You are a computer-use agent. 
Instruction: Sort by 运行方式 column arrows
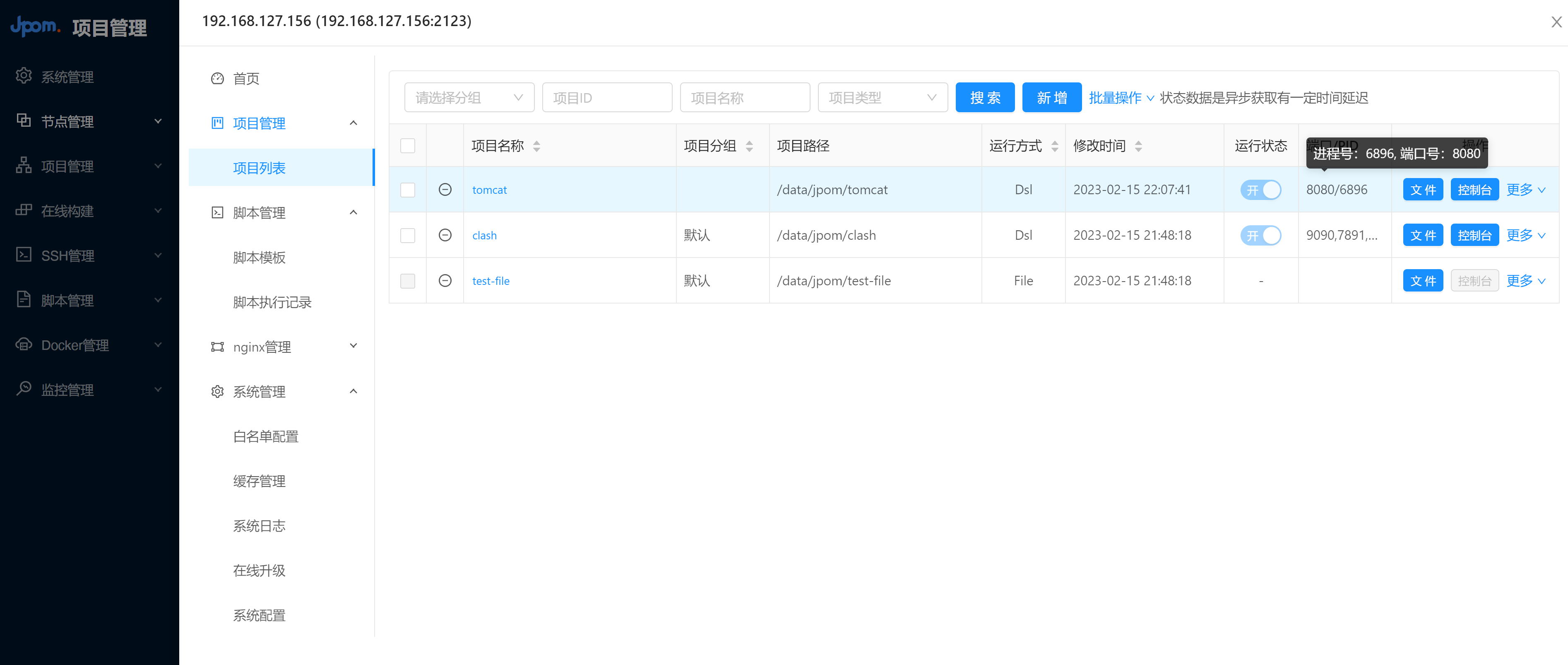(x=1055, y=146)
